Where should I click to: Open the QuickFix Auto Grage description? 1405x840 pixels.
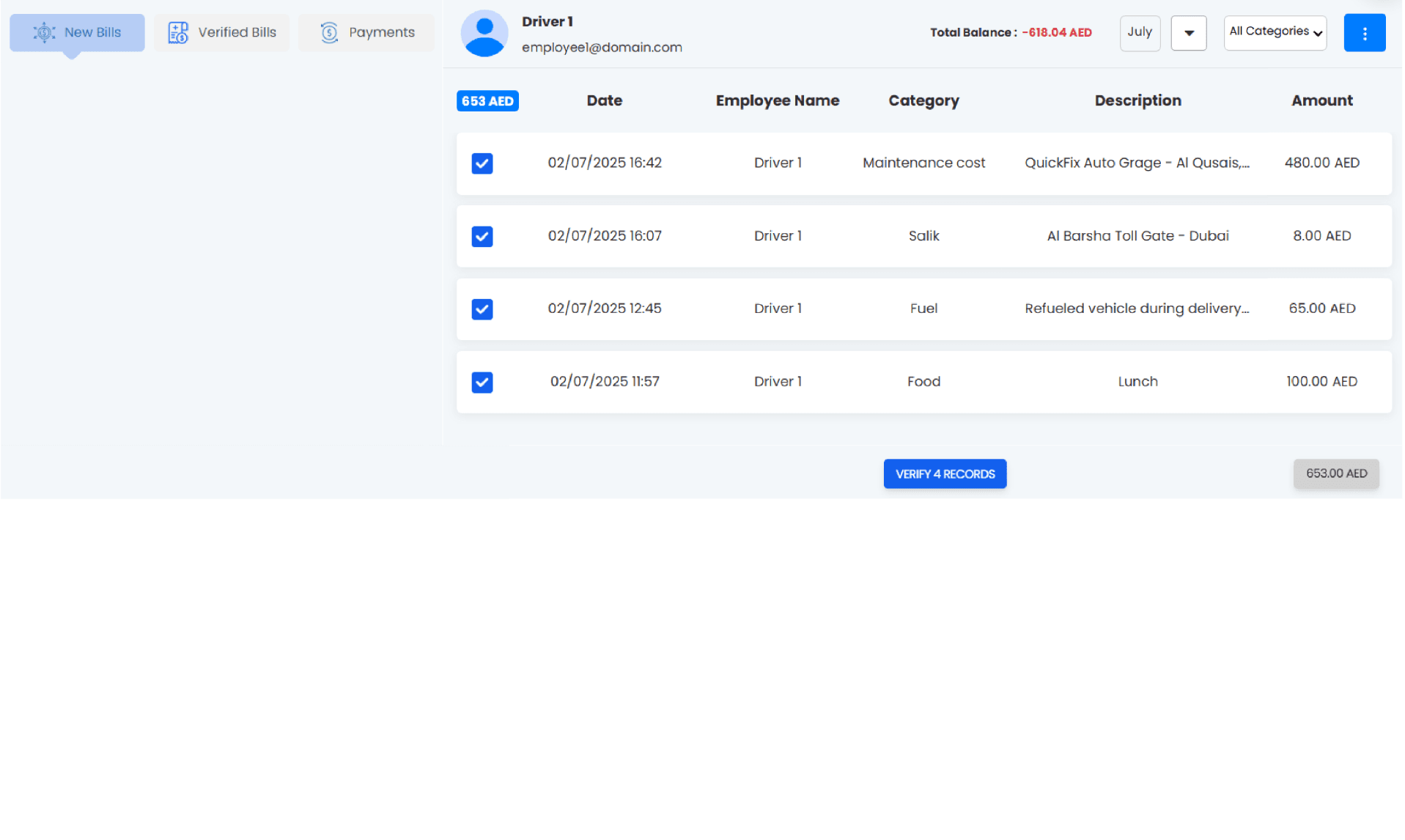[1137, 163]
